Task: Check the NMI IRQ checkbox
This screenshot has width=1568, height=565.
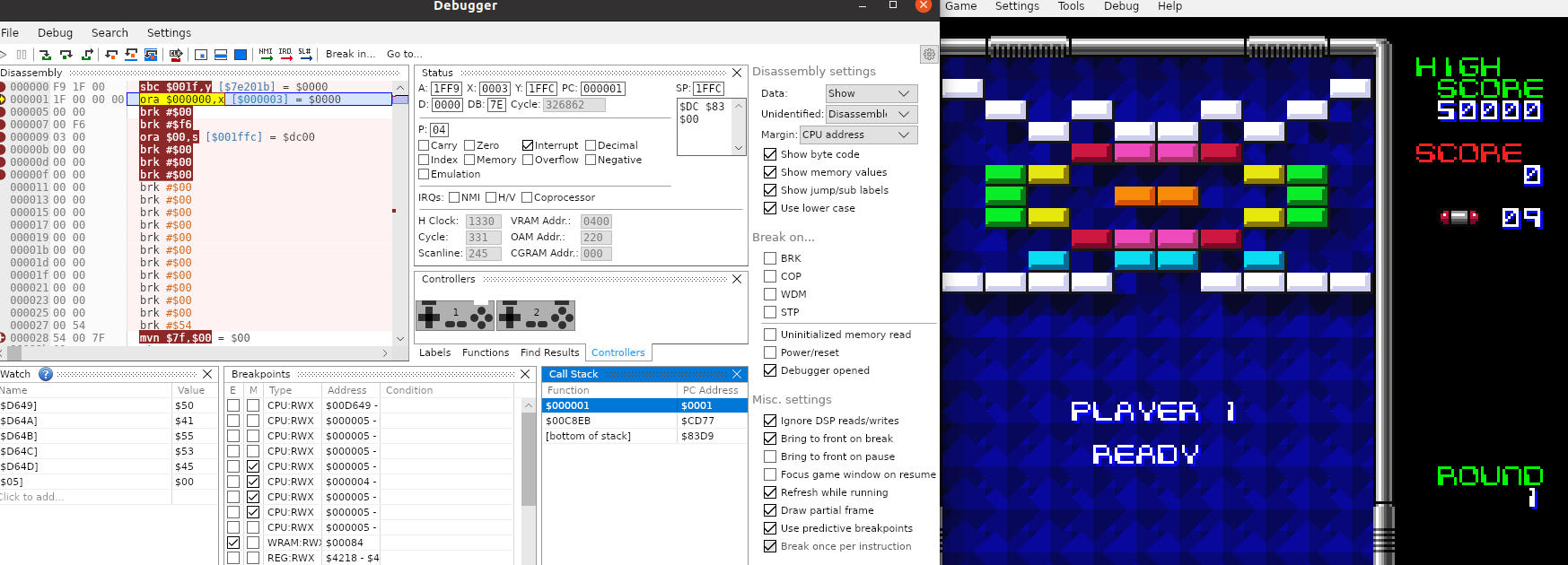Action: tap(454, 197)
